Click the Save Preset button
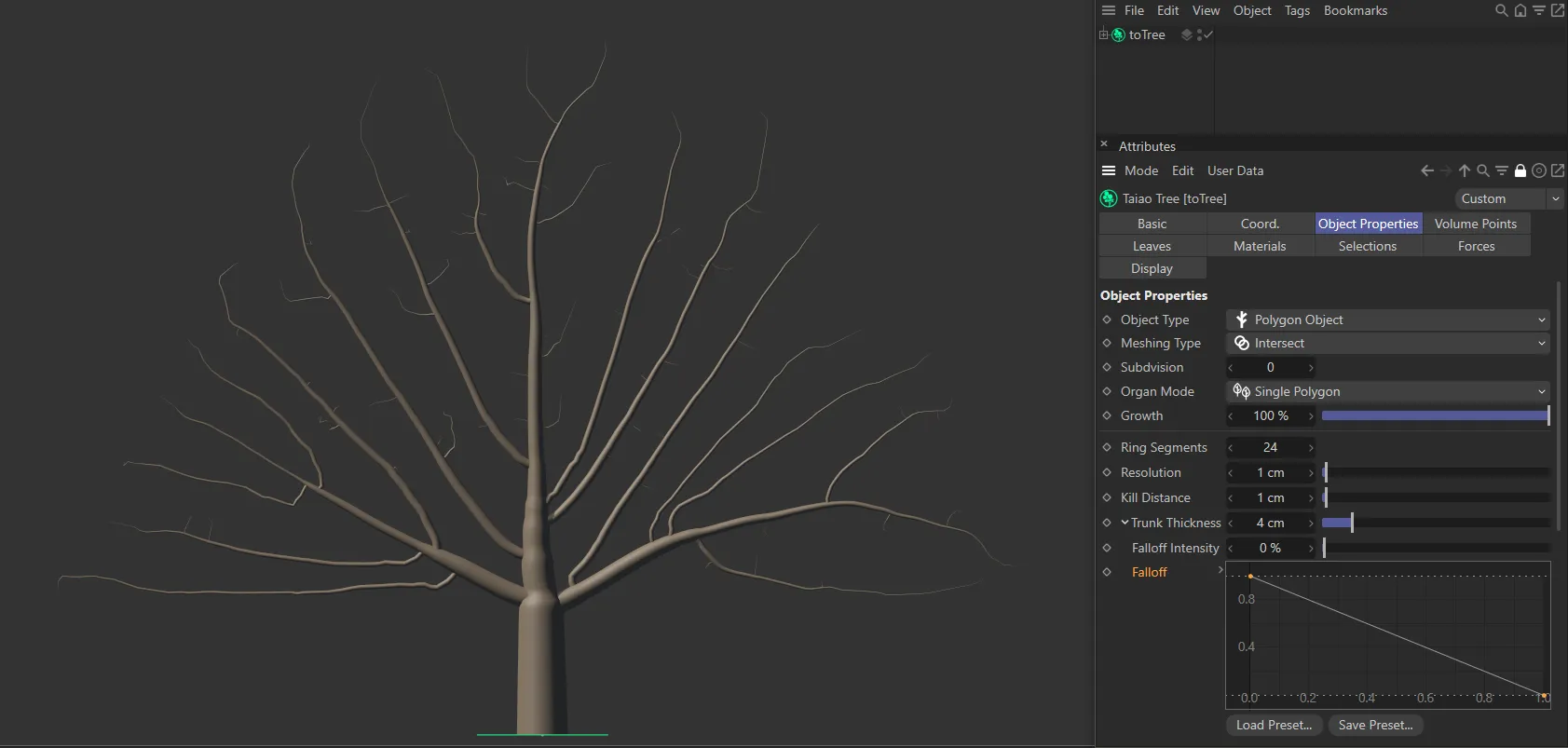Screen dimensions: 1568x748 coord(1375,725)
